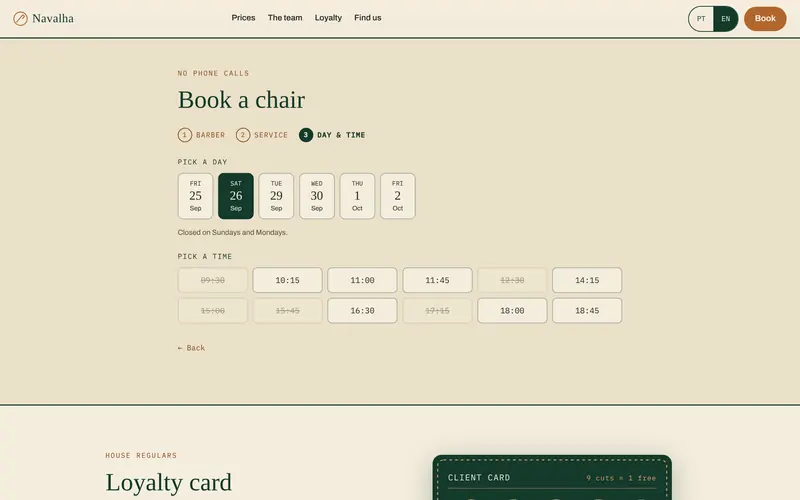Image resolution: width=800 pixels, height=500 pixels.
Task: Select step 3 Day & Time indicator
Action: coord(306,135)
